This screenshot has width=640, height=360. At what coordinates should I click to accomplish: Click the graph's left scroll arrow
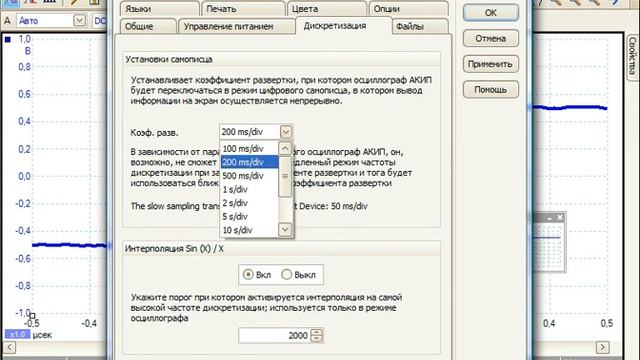point(9,348)
